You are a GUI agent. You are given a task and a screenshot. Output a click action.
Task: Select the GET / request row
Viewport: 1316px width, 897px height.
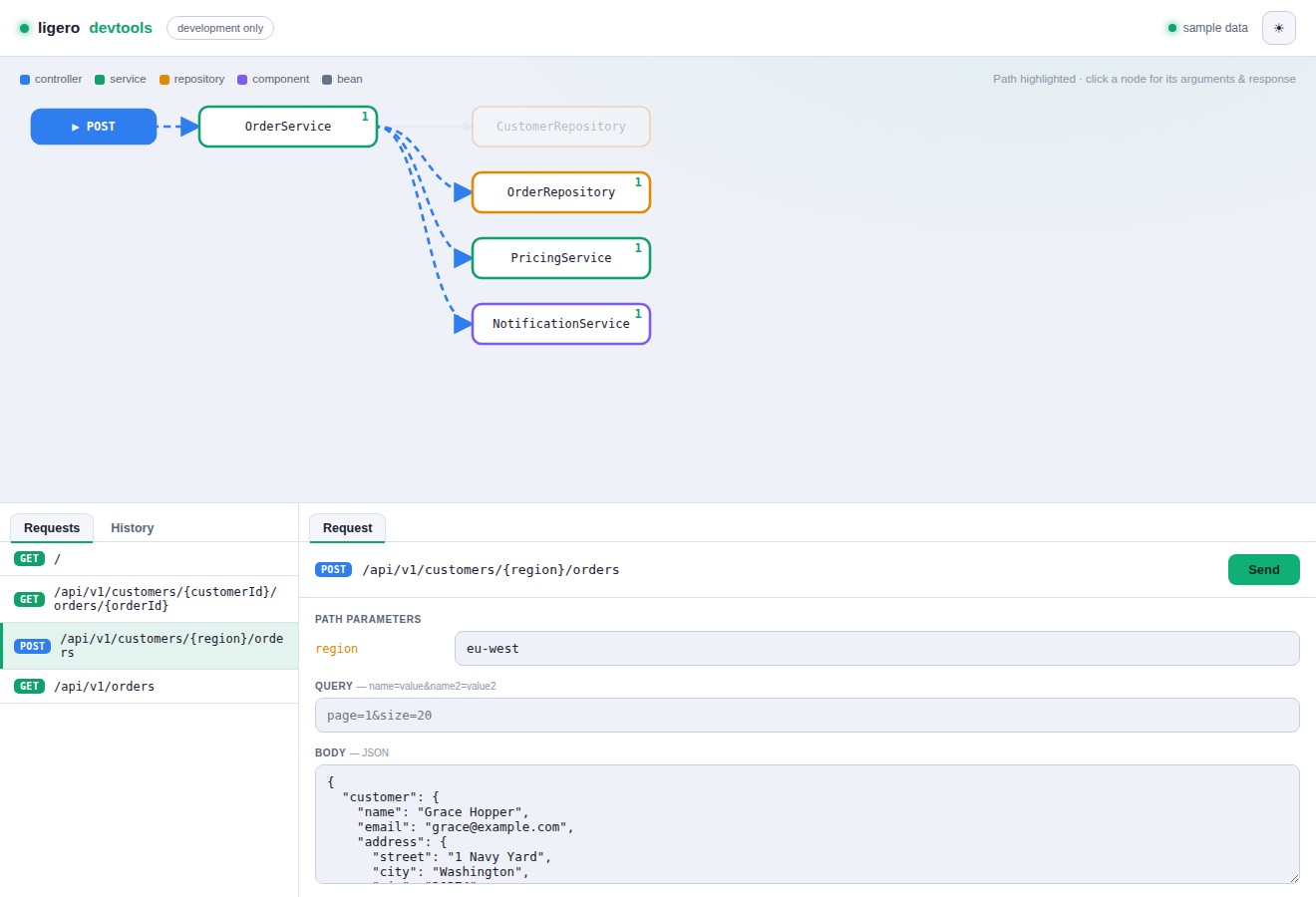tap(150, 559)
